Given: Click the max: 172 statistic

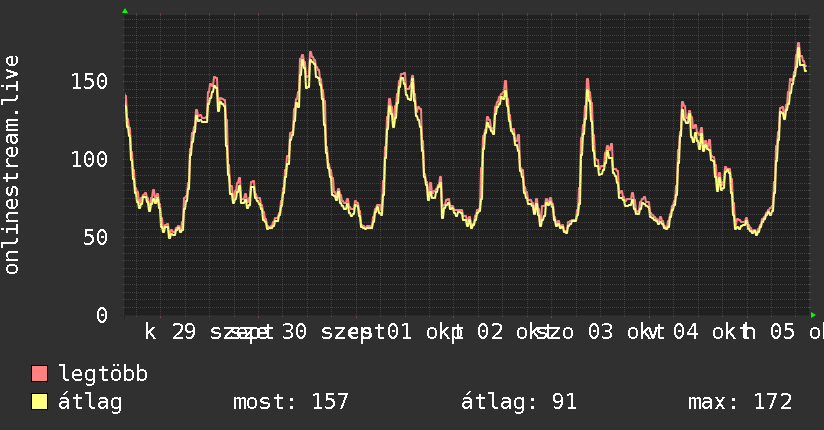Looking at the screenshot, I should click(x=740, y=402).
